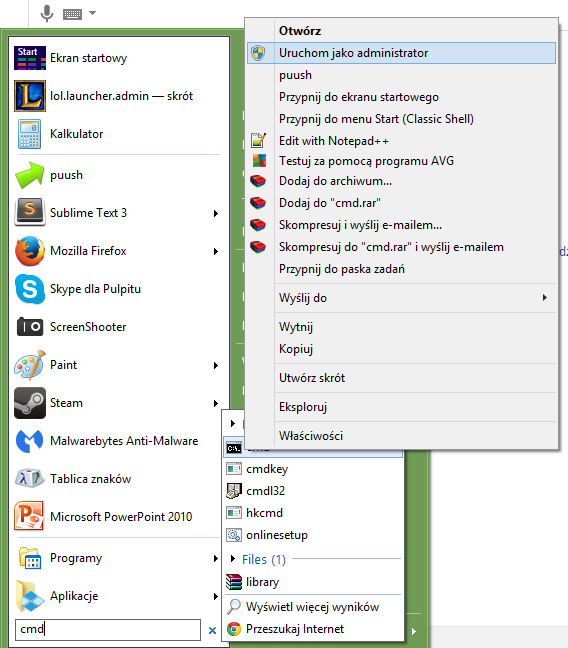
Task: Launch the Microsoft PowerPoint 2010 icon
Action: coord(30,516)
